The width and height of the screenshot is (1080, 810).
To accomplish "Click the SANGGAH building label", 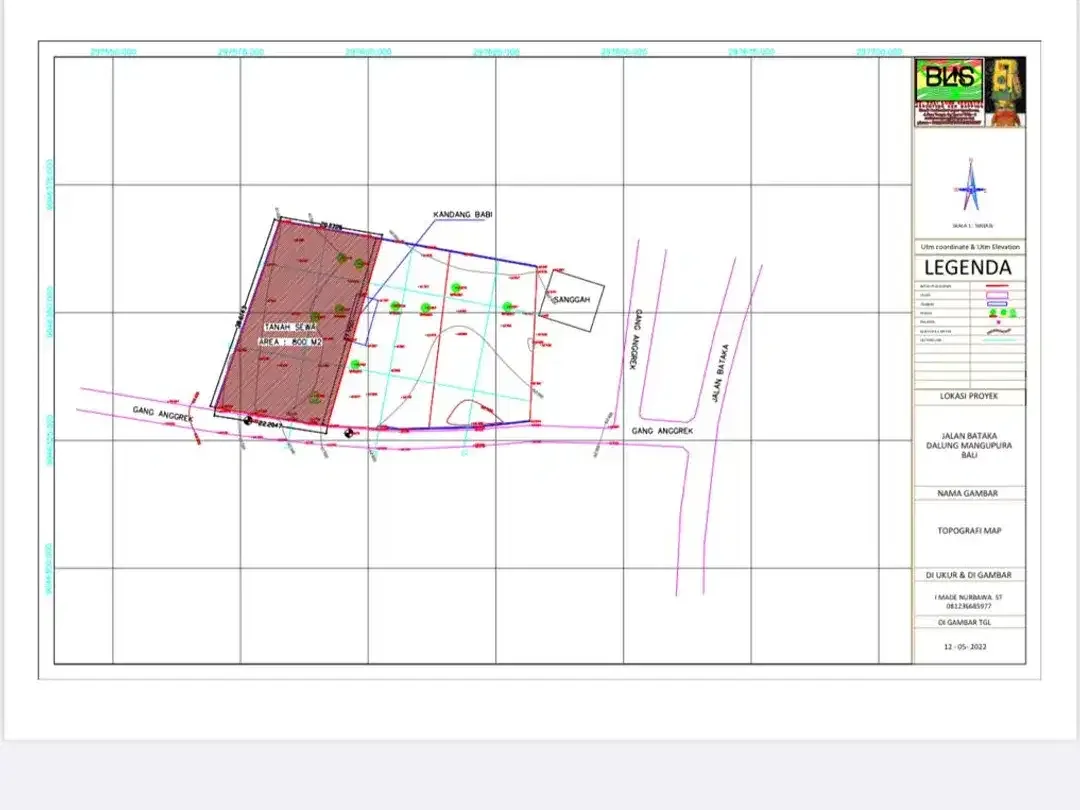I will [x=572, y=300].
